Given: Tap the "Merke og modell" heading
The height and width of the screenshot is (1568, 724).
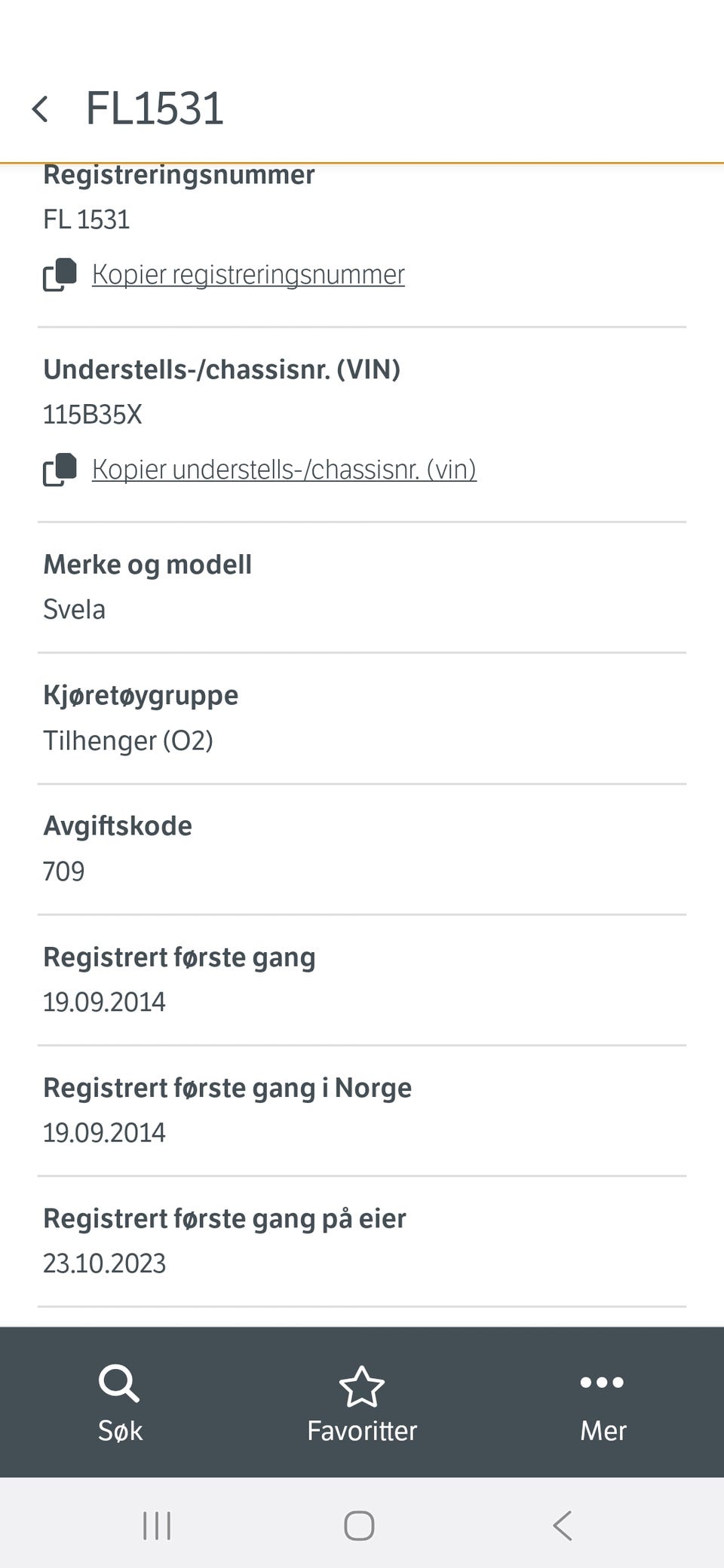Looking at the screenshot, I should click(x=147, y=565).
